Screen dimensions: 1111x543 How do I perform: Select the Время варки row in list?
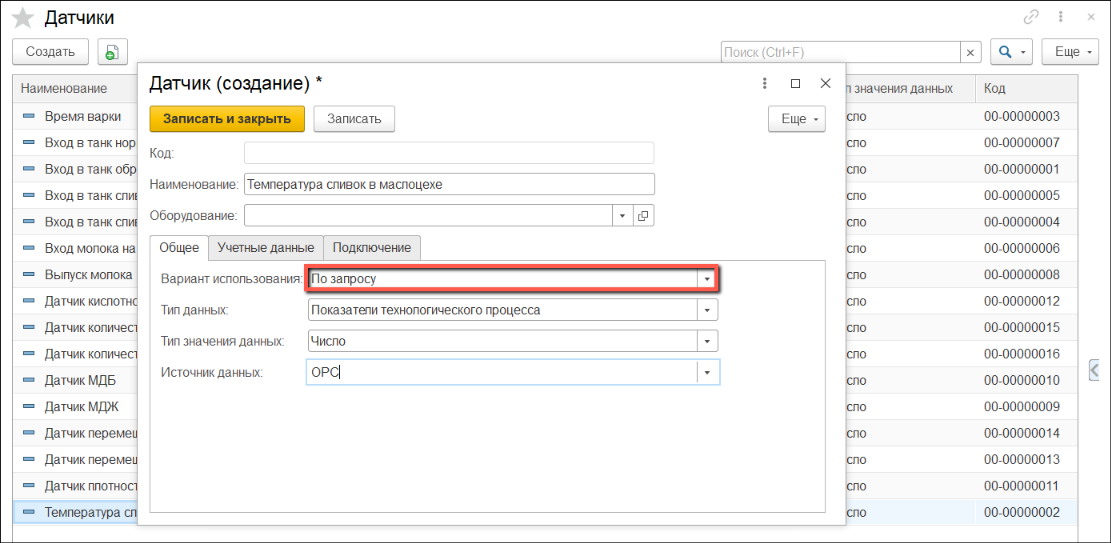pyautogui.click(x=82, y=116)
